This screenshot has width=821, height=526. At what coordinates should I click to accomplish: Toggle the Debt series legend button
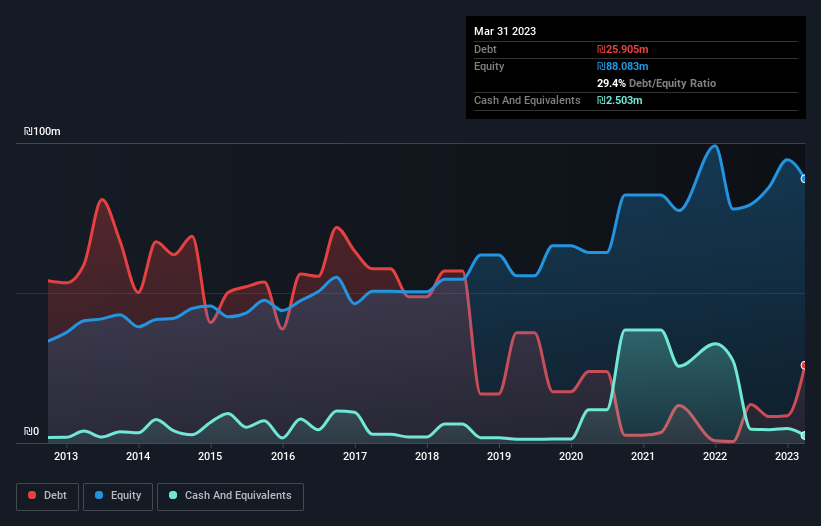point(48,496)
